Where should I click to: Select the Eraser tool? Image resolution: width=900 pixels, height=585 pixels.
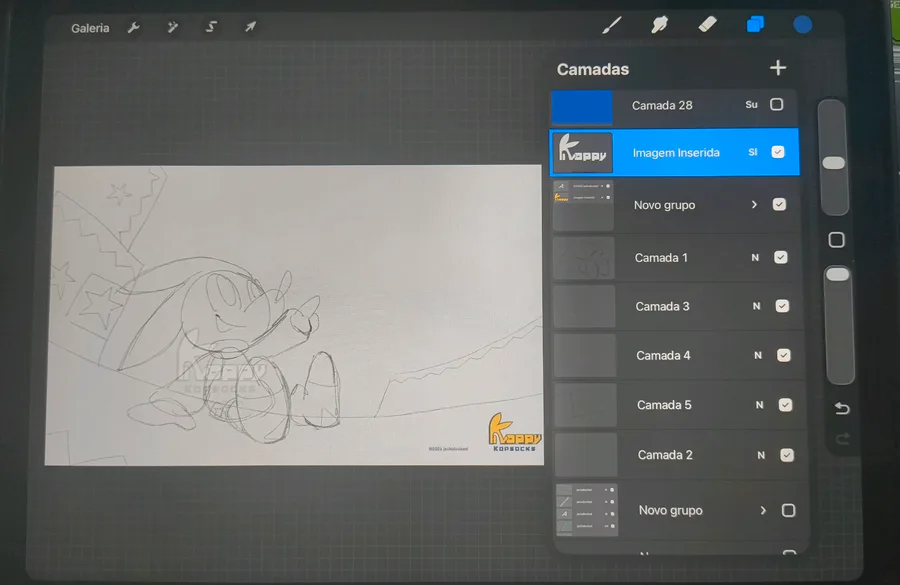[x=707, y=24]
